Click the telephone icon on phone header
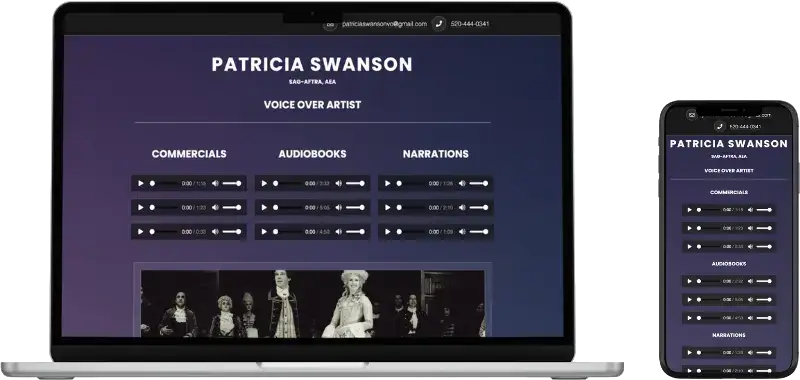Image resolution: width=800 pixels, height=380 pixels. pos(719,126)
